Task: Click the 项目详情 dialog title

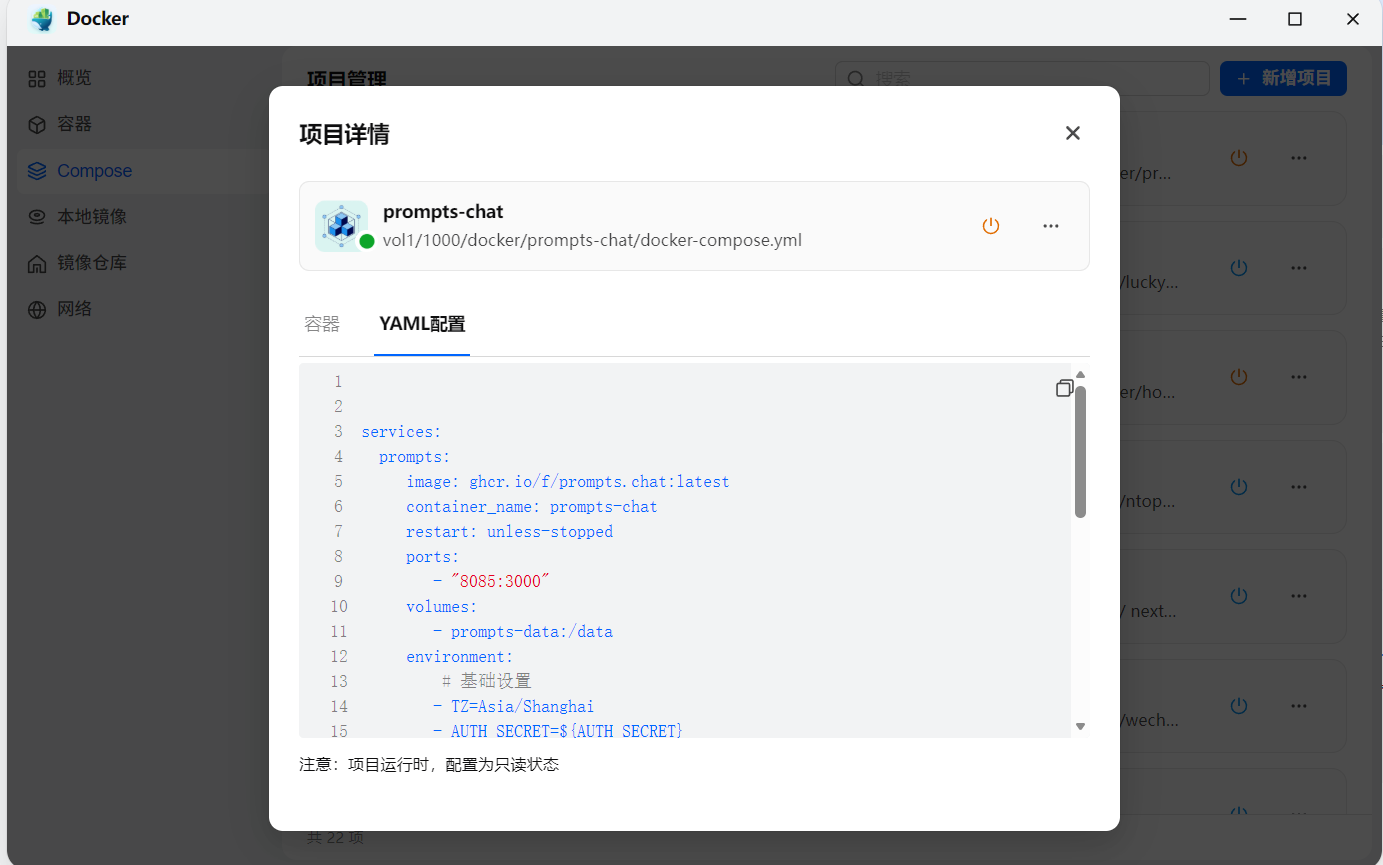Action: pyautogui.click(x=344, y=134)
